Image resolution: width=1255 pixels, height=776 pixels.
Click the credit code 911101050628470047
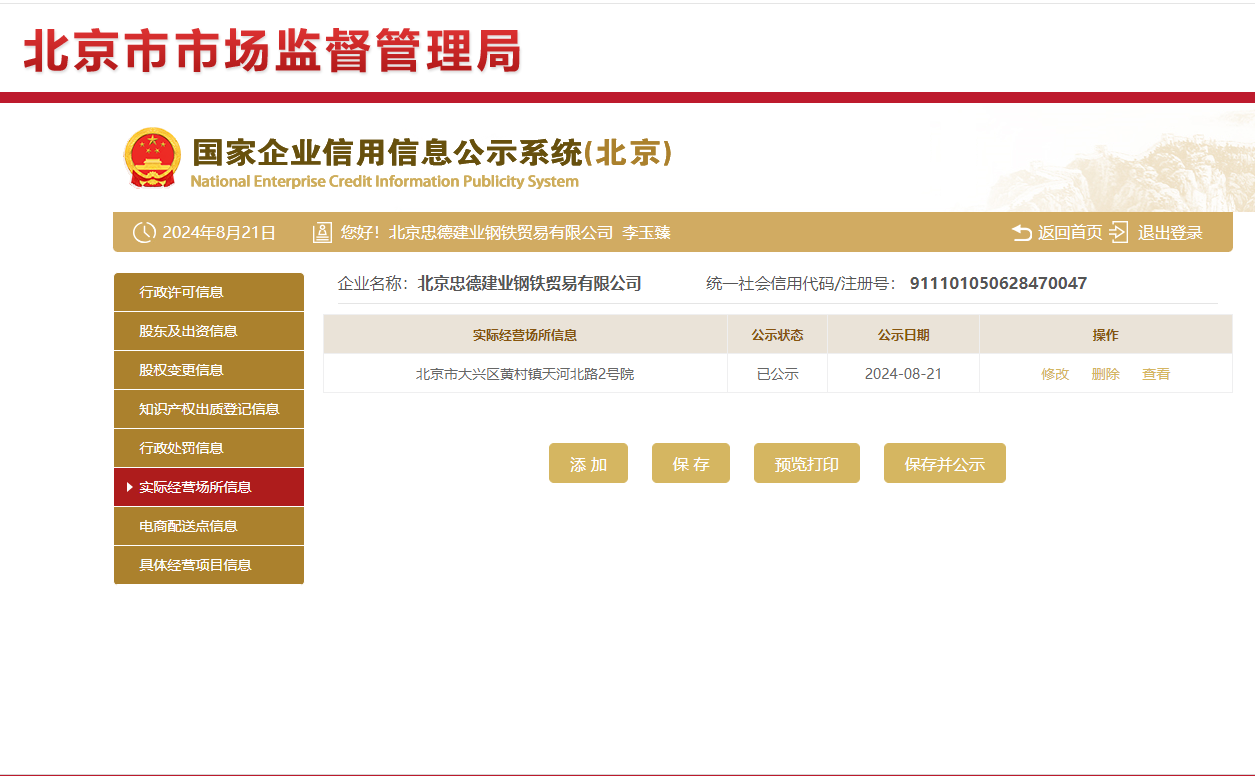point(998,284)
